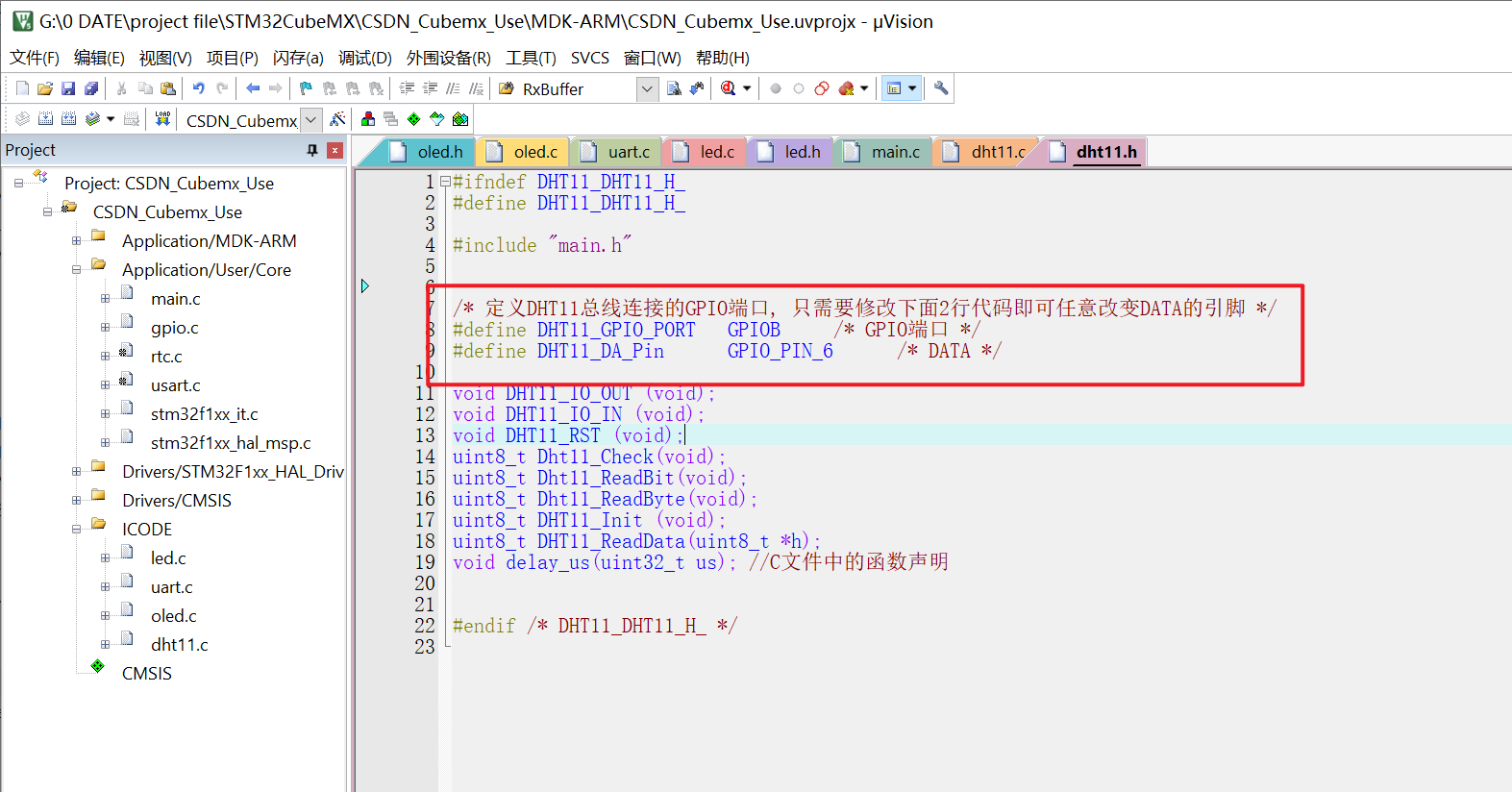
Task: Open the 文件(F) menu
Action: coord(35,58)
